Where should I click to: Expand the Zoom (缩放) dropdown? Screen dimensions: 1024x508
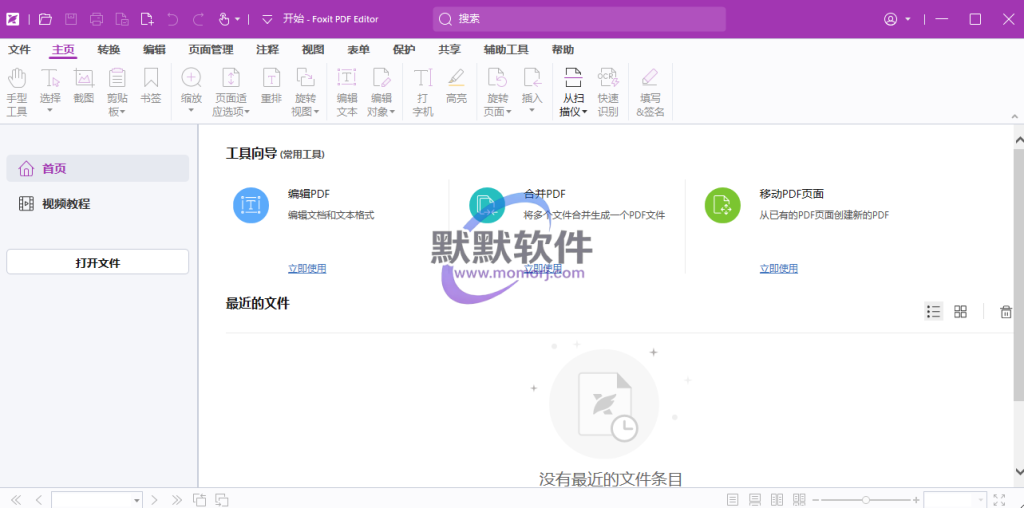click(191, 111)
